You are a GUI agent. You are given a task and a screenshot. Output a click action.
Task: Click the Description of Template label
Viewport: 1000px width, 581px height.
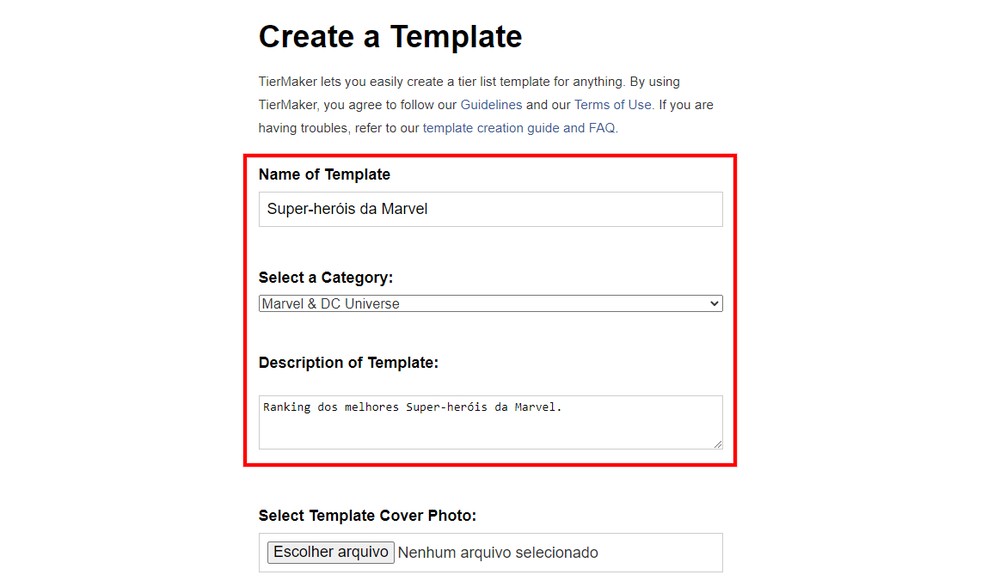[345, 363]
